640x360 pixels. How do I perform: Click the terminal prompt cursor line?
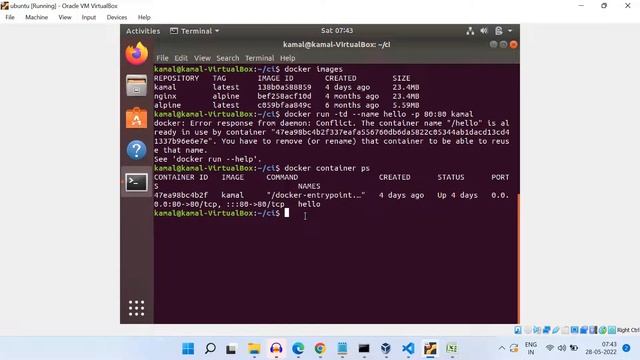click(287, 213)
